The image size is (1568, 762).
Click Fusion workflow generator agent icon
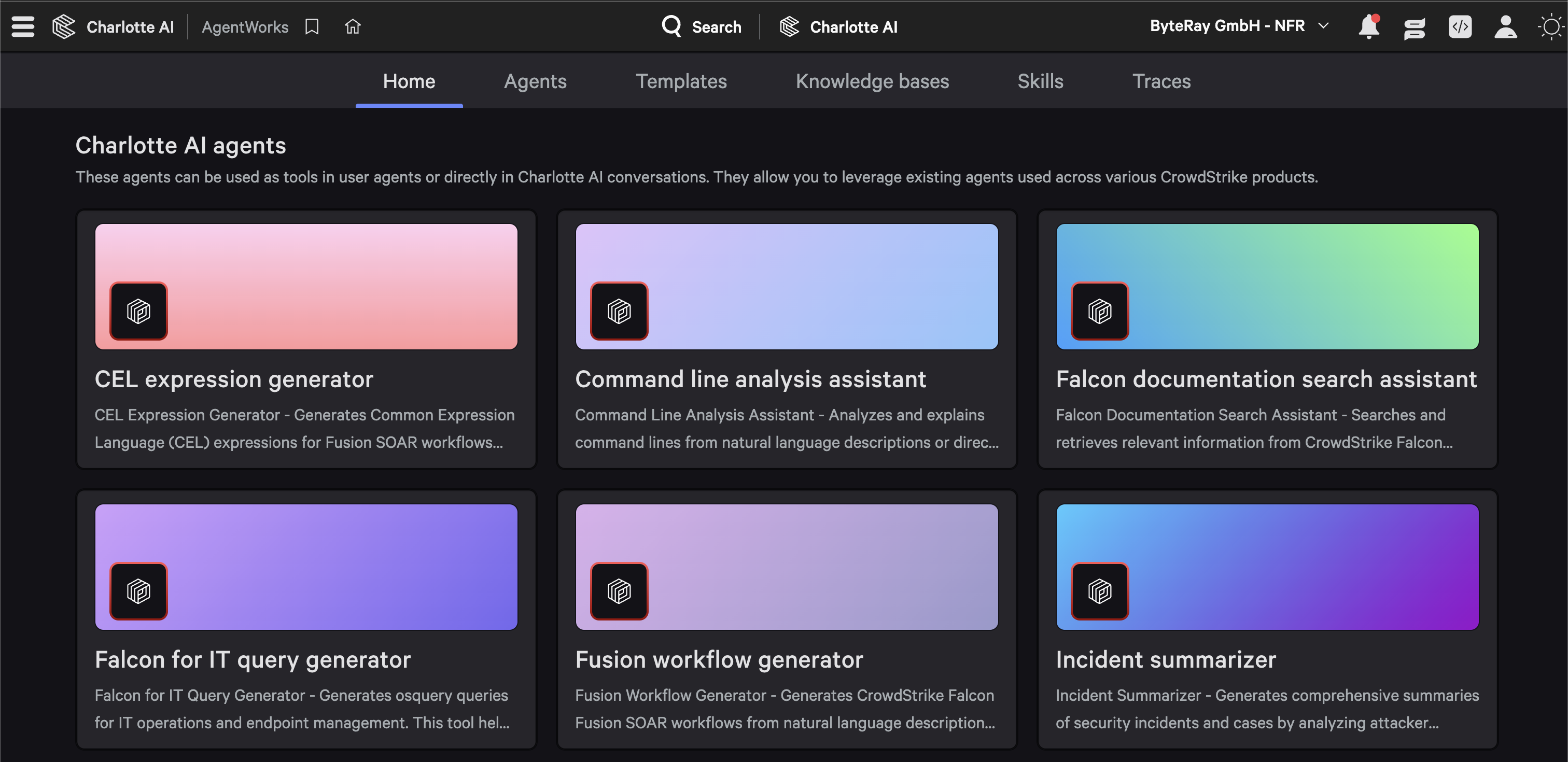619,591
